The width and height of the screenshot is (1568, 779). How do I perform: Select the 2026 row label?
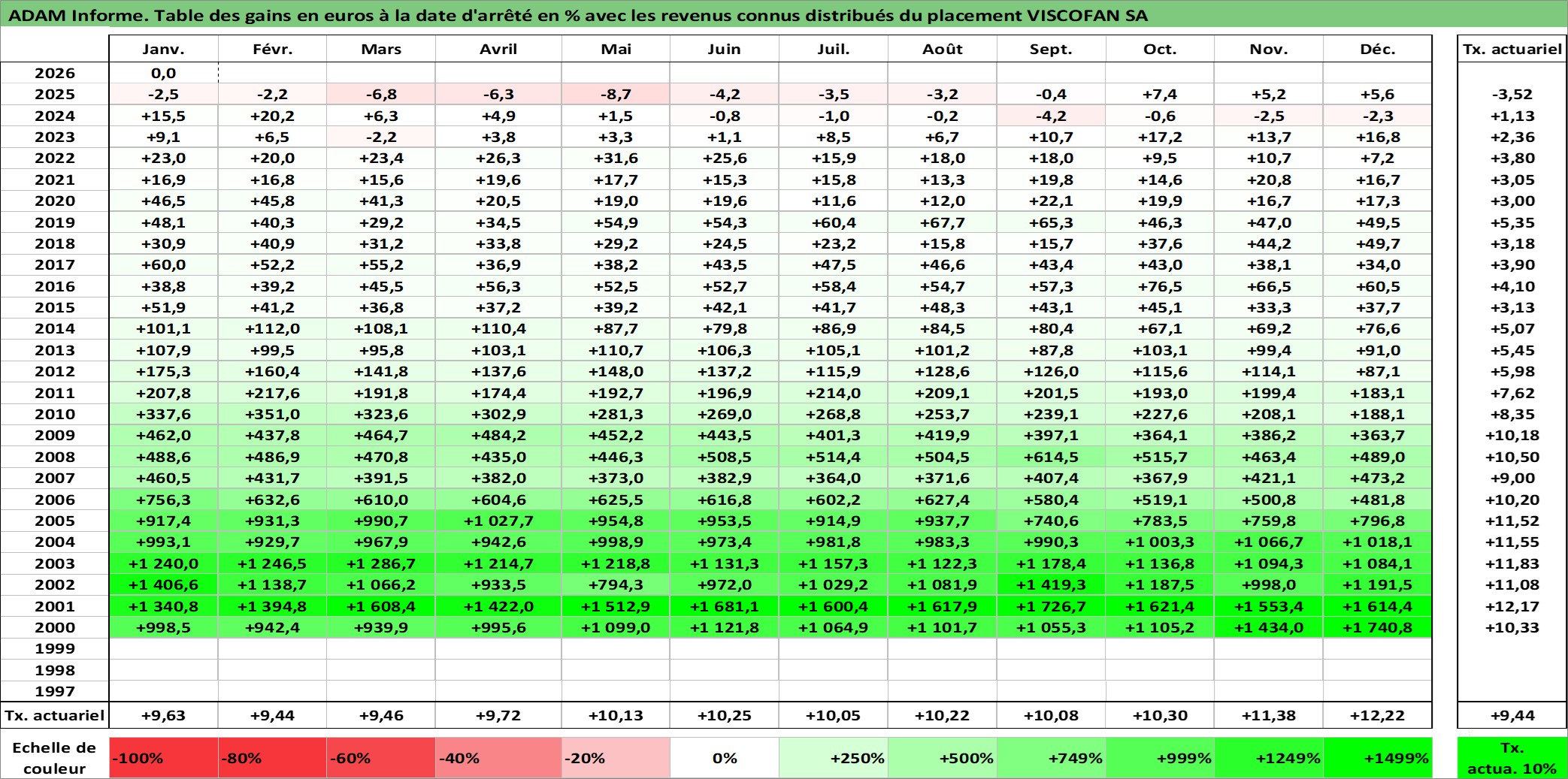(x=55, y=73)
